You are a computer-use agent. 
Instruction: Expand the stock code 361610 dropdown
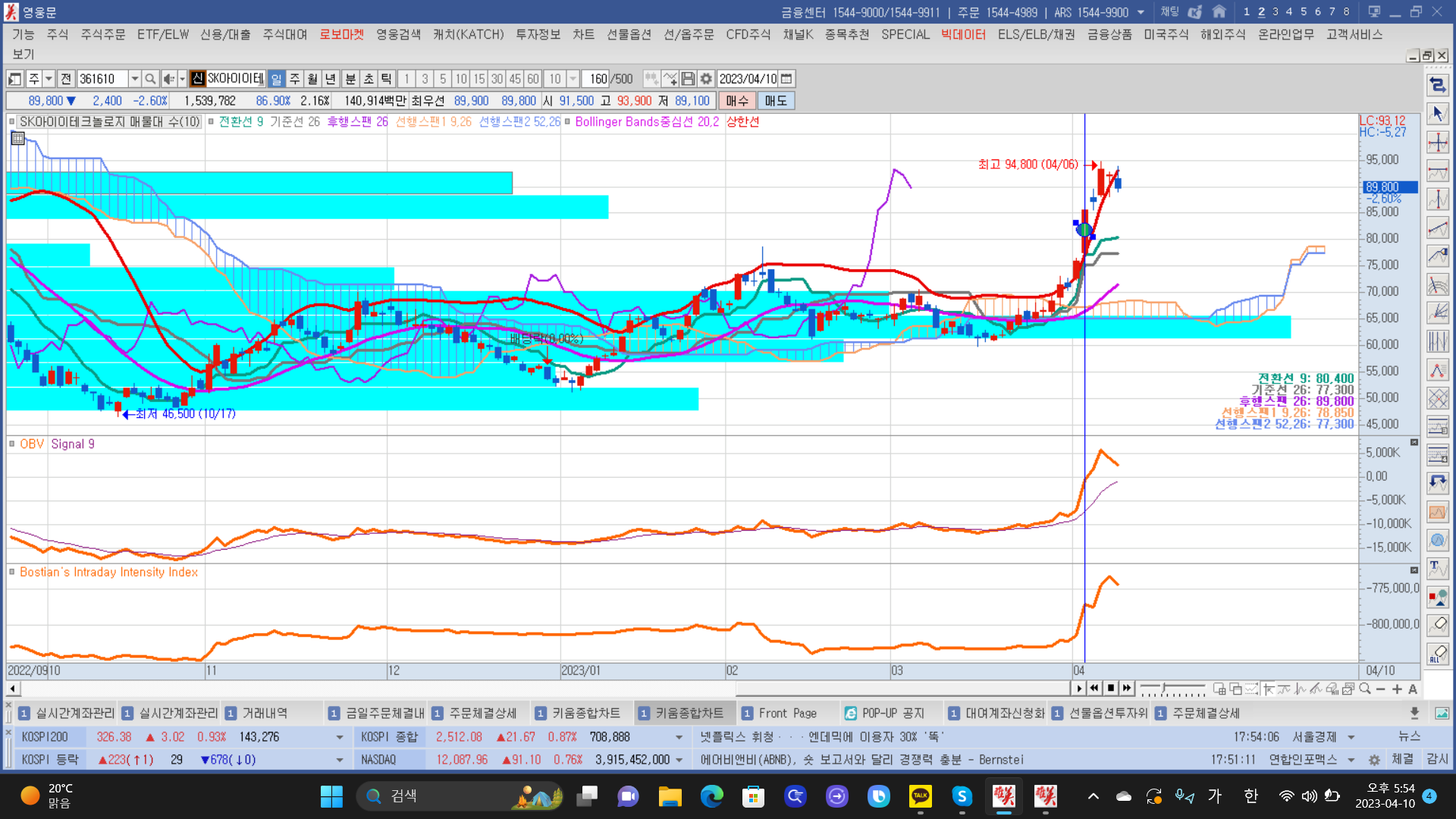pyautogui.click(x=134, y=79)
